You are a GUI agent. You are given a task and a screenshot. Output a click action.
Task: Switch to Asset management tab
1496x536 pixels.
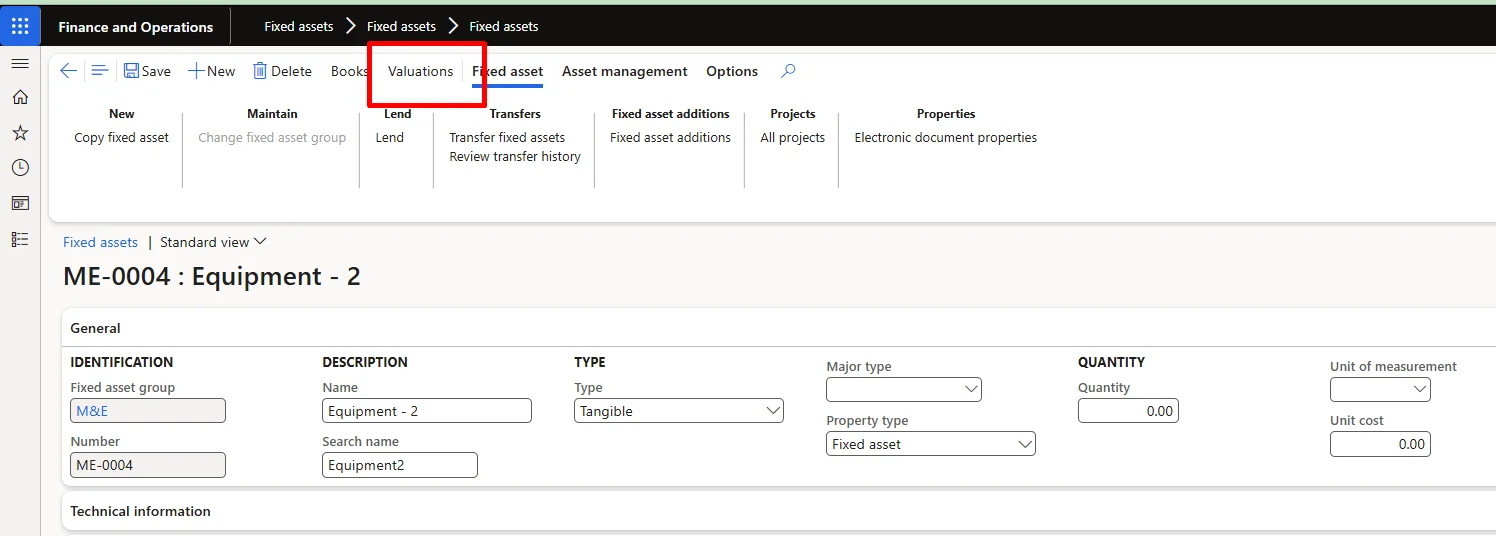click(625, 71)
